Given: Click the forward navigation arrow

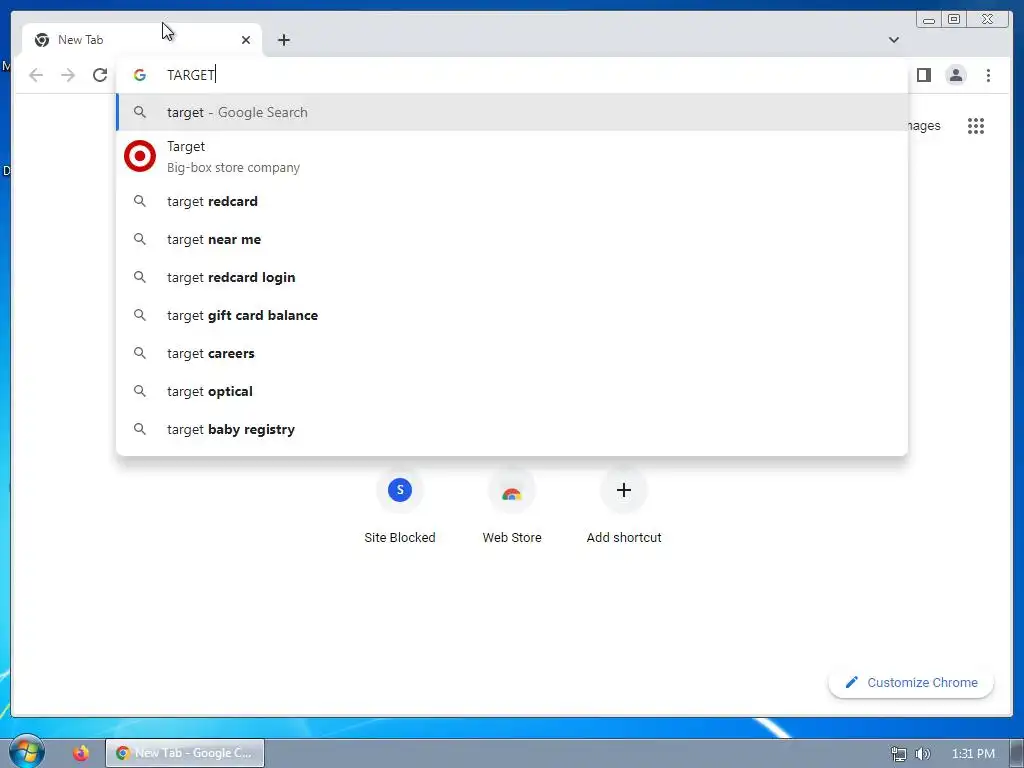Looking at the screenshot, I should (x=68, y=75).
